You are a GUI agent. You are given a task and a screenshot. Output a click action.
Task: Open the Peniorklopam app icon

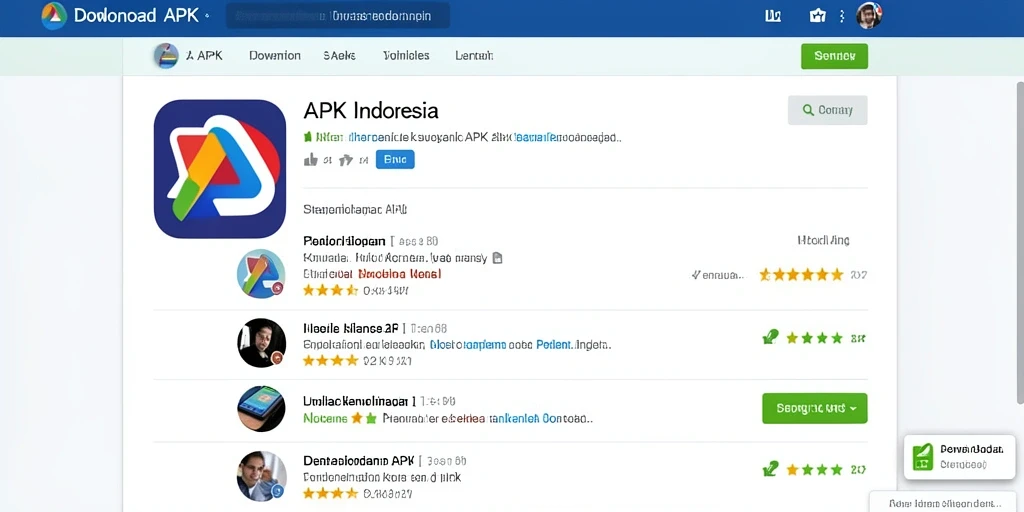click(x=261, y=274)
